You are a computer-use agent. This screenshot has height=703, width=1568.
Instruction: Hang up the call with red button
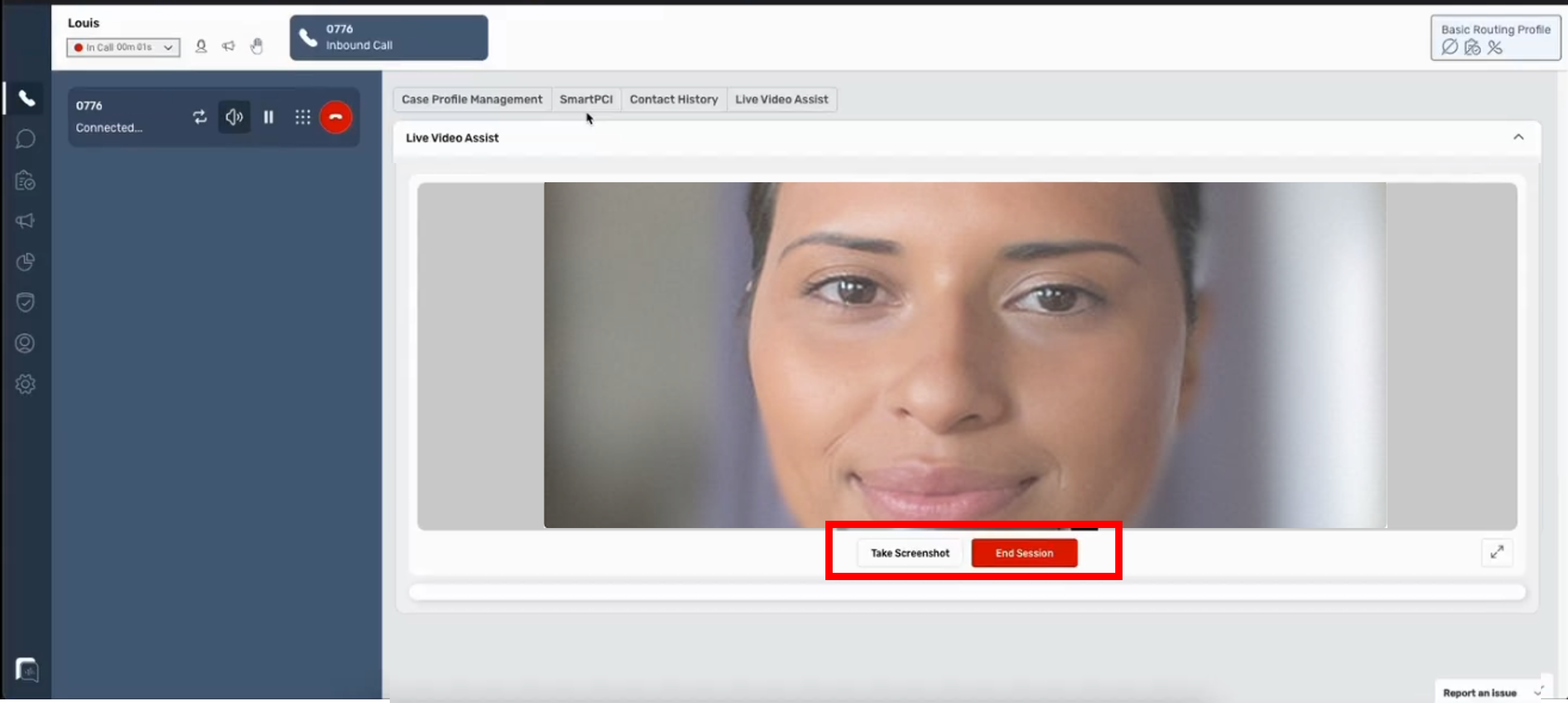pyautogui.click(x=335, y=117)
